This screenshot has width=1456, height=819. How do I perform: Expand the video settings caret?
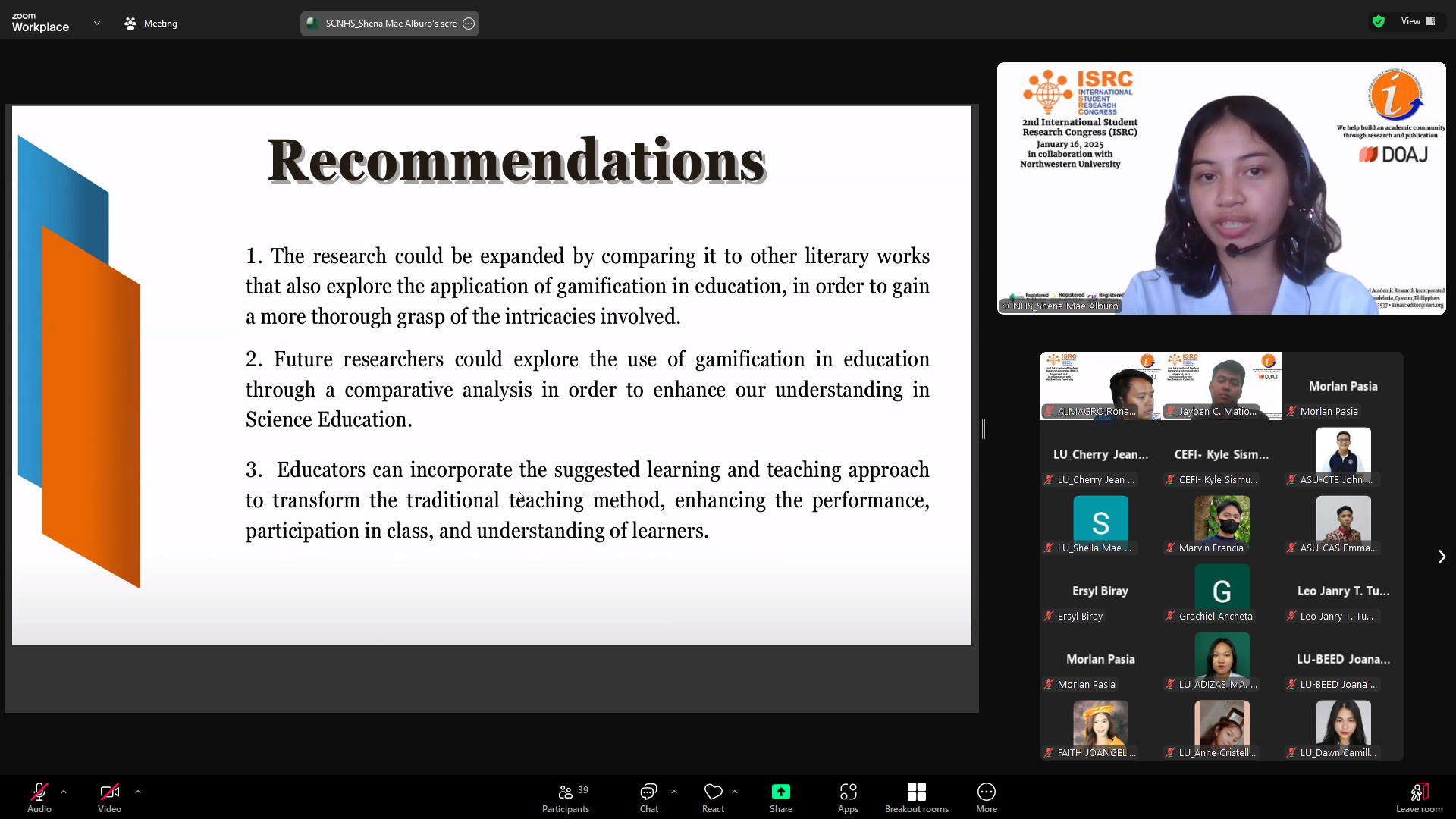coord(138,792)
